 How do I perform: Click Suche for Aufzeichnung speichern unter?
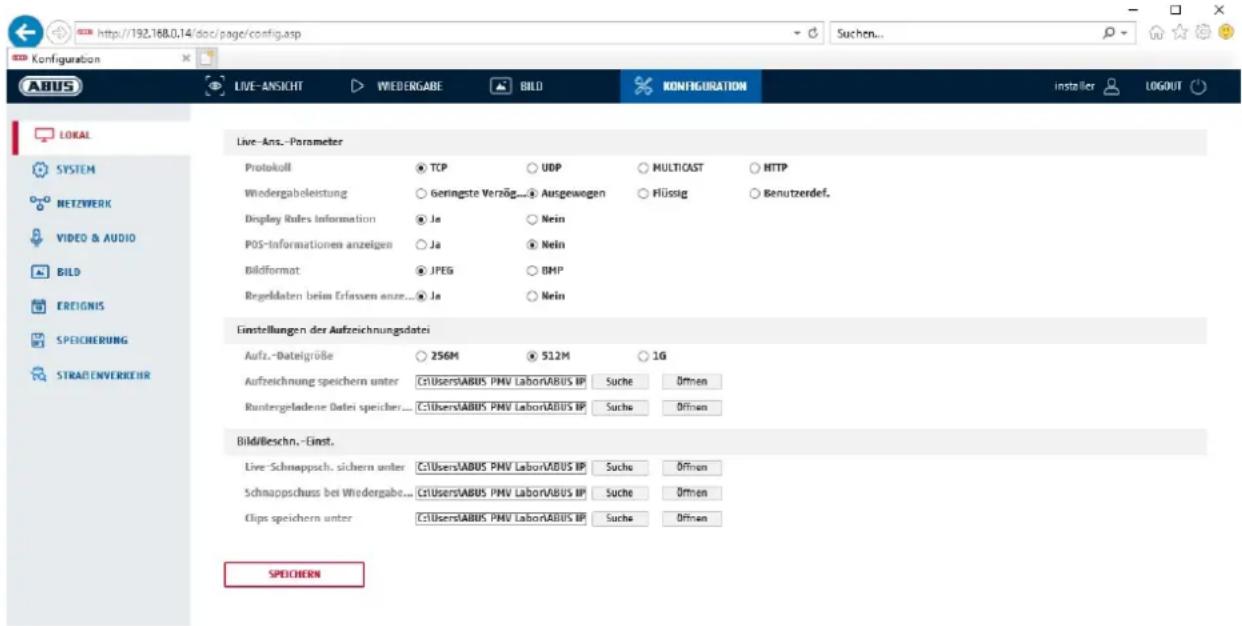[620, 381]
